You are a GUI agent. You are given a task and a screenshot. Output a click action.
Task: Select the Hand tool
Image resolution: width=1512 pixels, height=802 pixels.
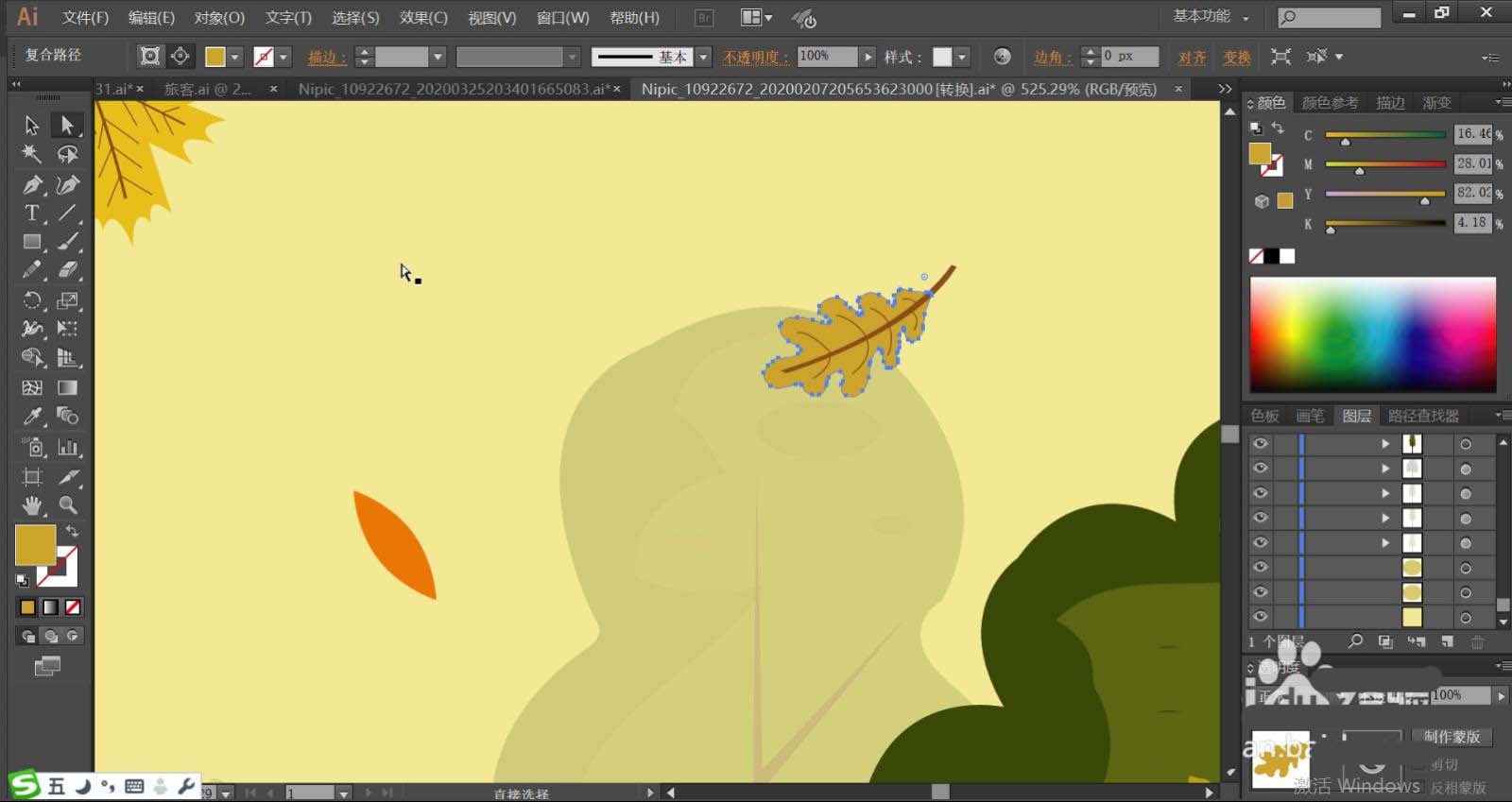32,505
